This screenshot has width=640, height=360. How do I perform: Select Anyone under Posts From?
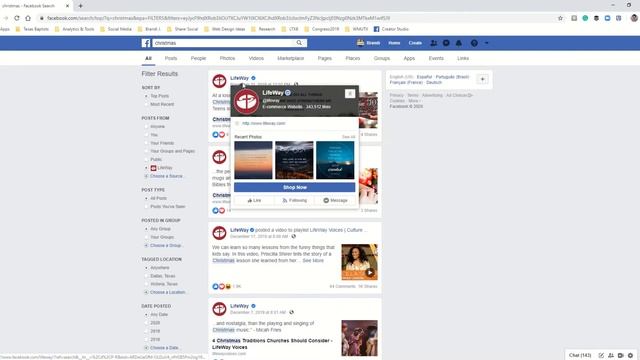pyautogui.click(x=157, y=127)
